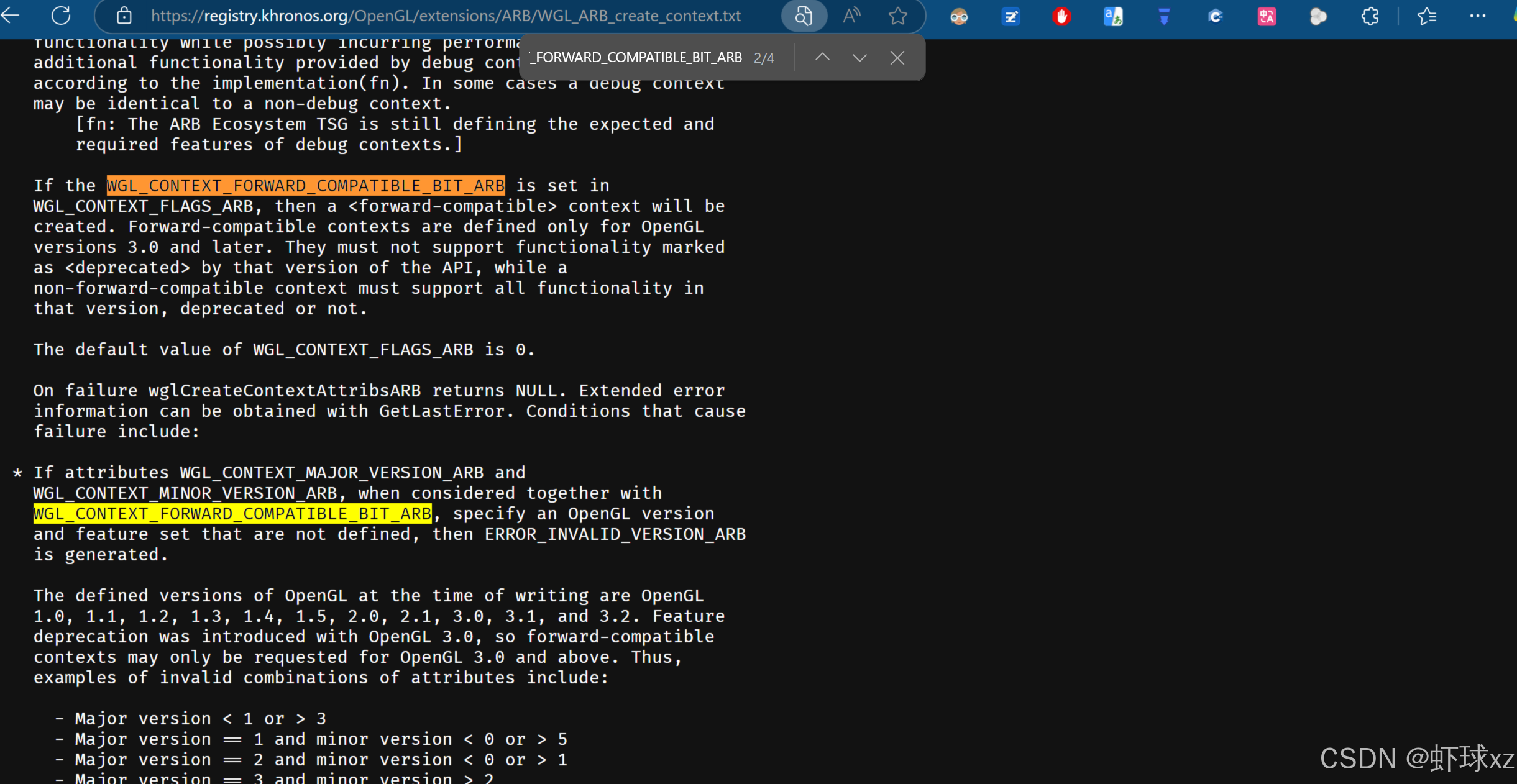Click the purple filter extension icon
1517x784 pixels.
coord(1164,16)
